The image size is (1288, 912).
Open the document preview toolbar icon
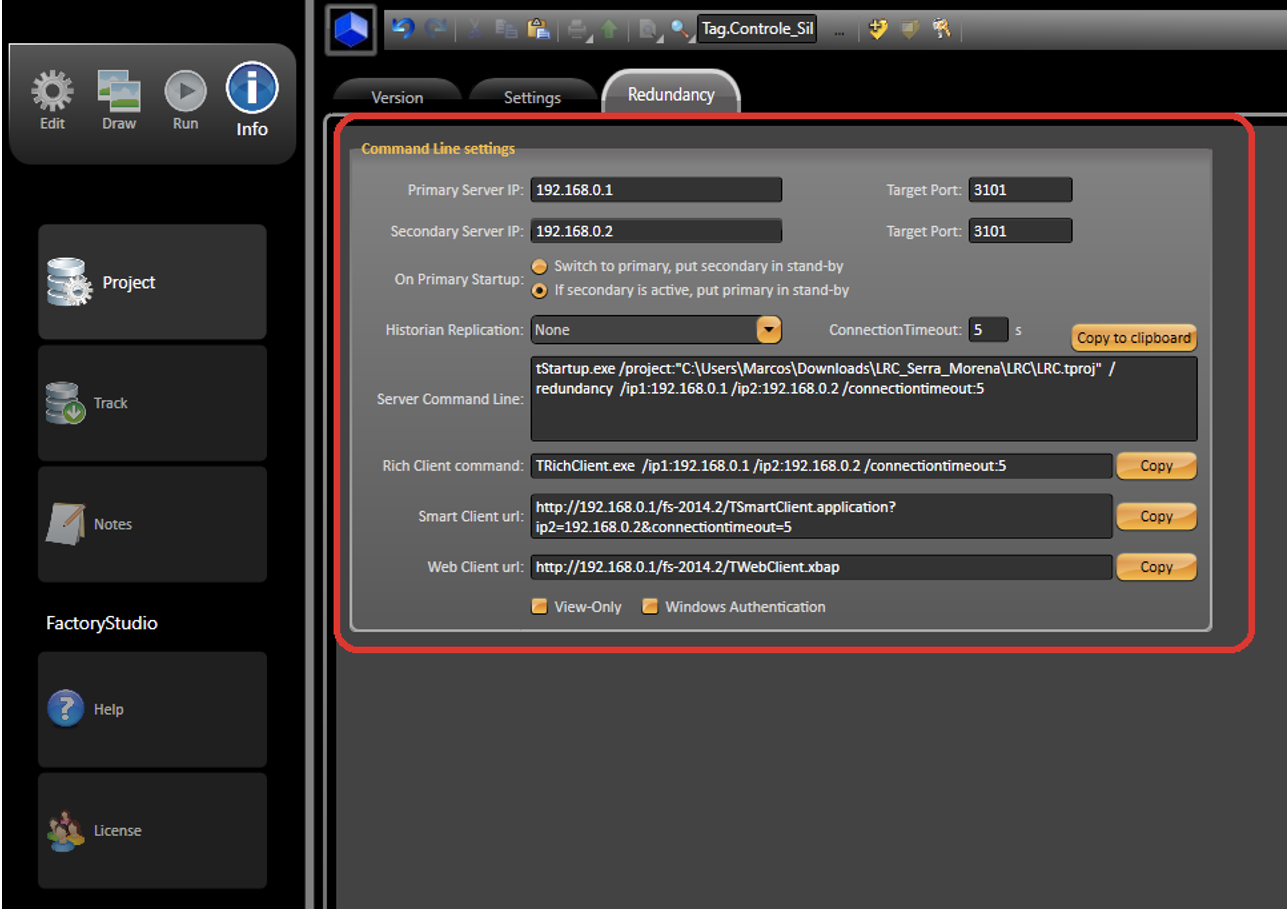649,31
